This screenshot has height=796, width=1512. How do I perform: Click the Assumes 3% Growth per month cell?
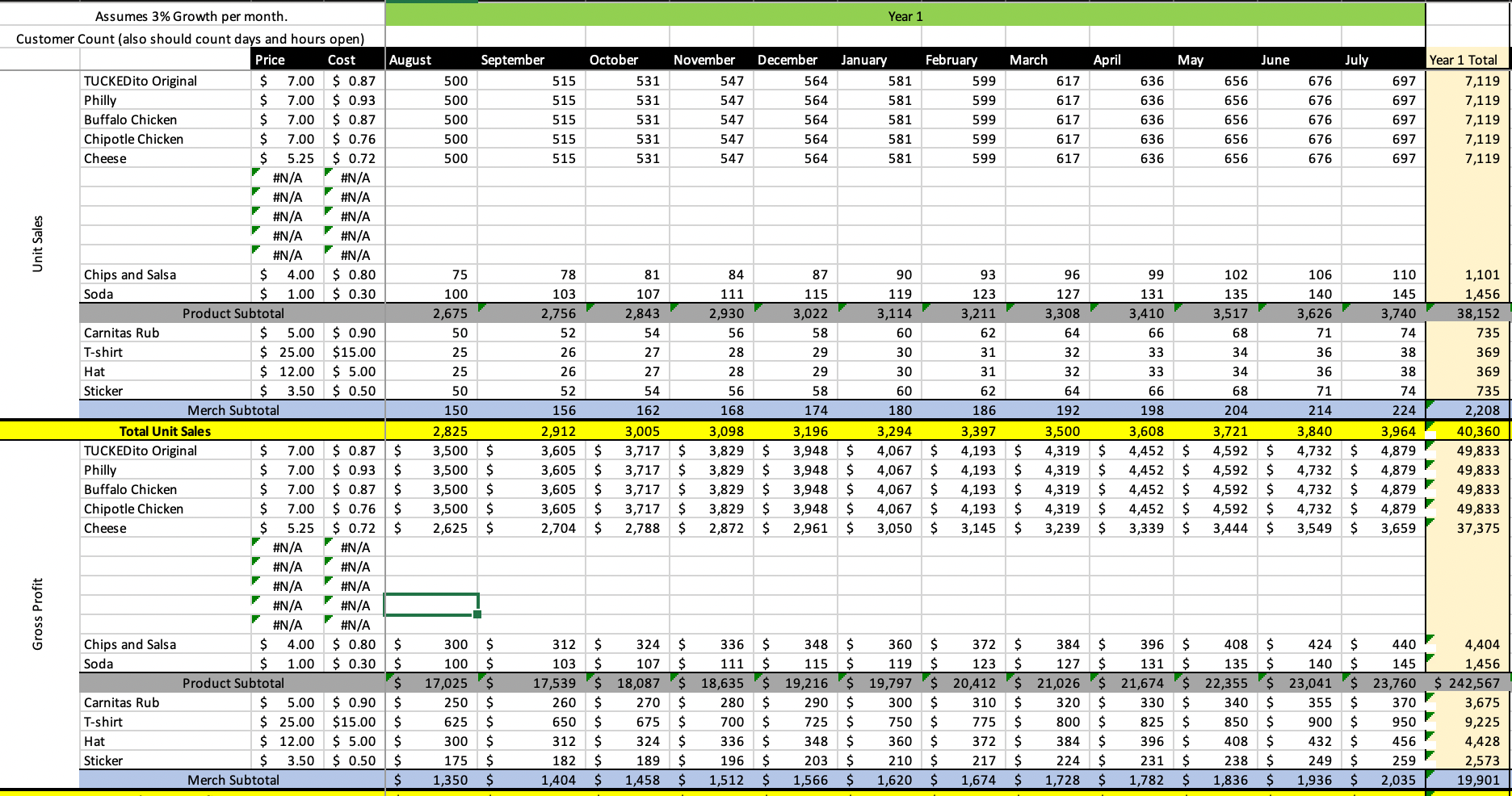pos(191,16)
